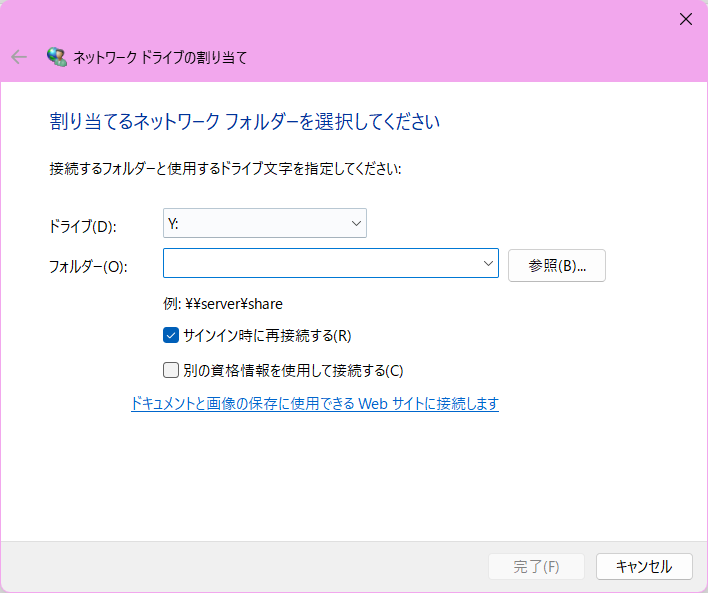Click the instruction 接続するフォルダーと使用するドライブ文字を指定してください

point(225,168)
